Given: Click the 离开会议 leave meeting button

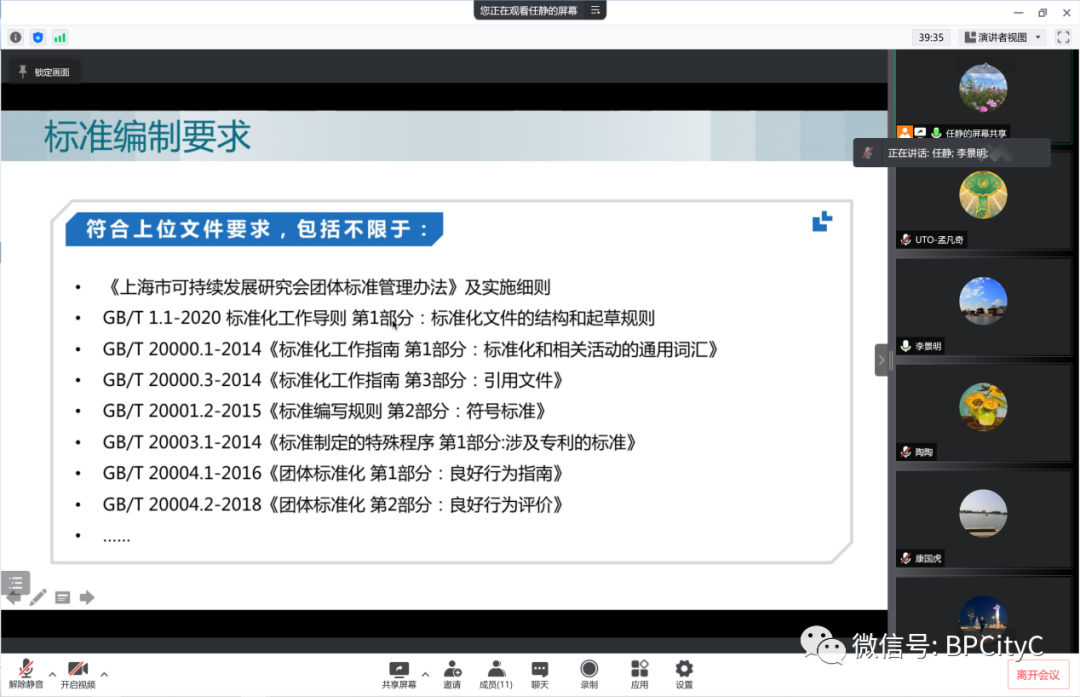Looking at the screenshot, I should tap(1038, 675).
